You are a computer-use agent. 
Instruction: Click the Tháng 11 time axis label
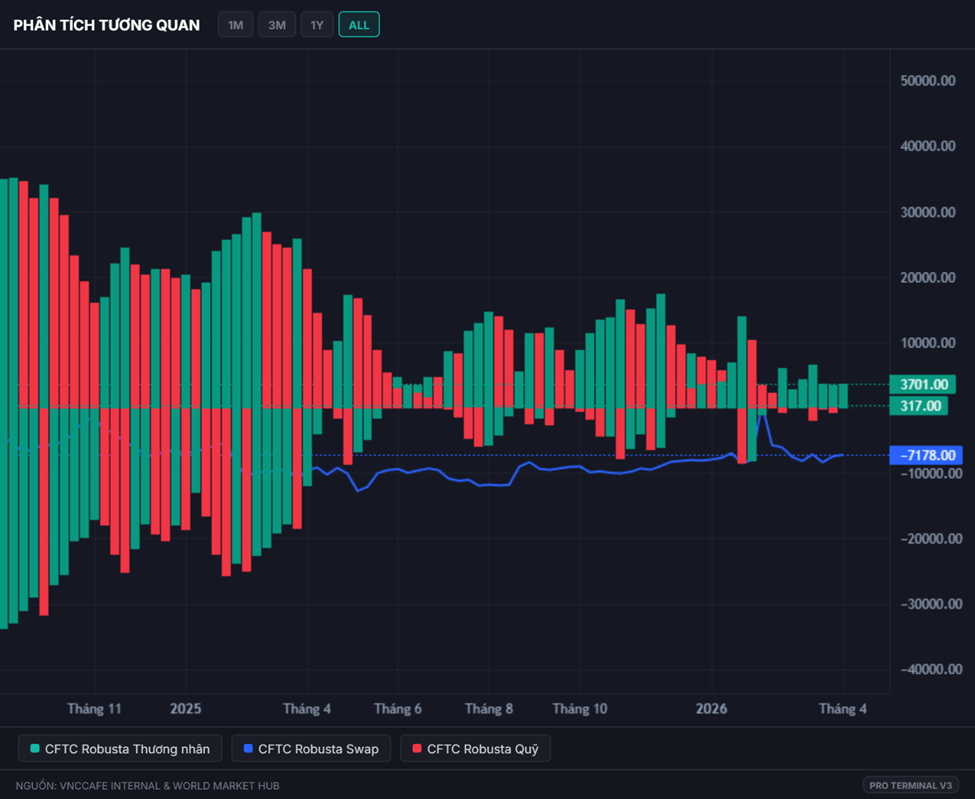[x=94, y=709]
